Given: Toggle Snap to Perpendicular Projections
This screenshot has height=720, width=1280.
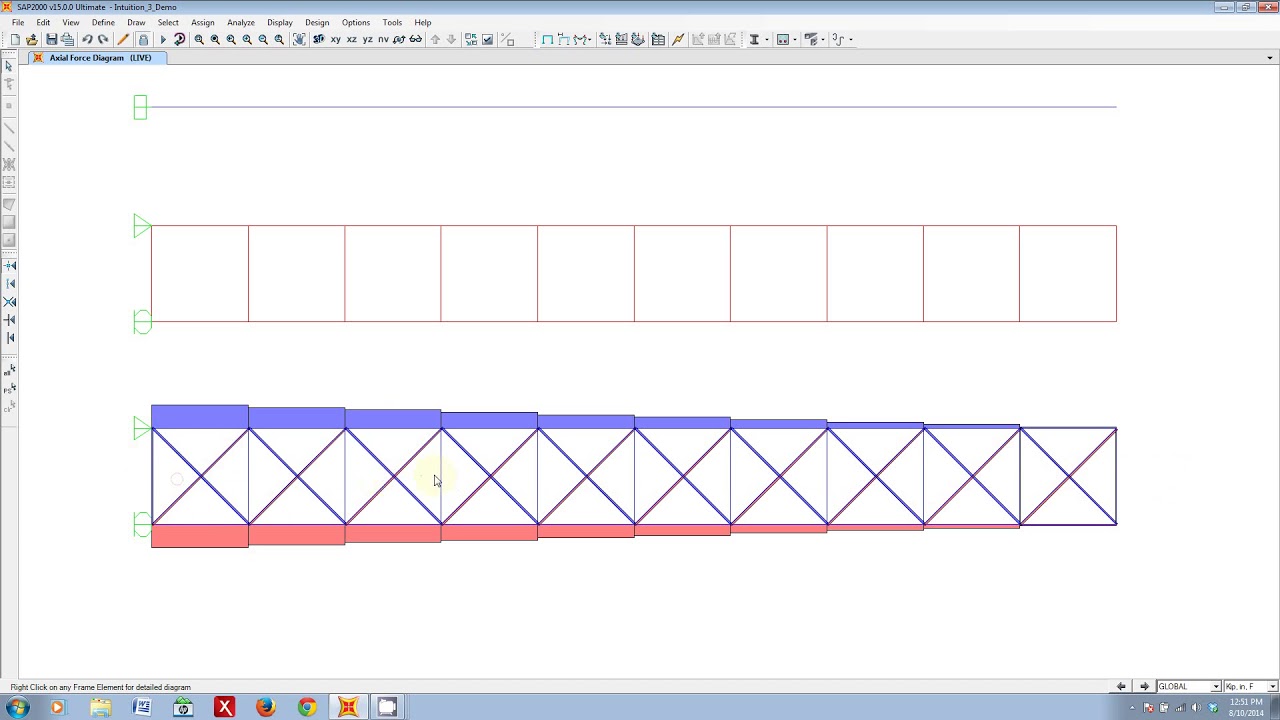Looking at the screenshot, I should (10, 320).
